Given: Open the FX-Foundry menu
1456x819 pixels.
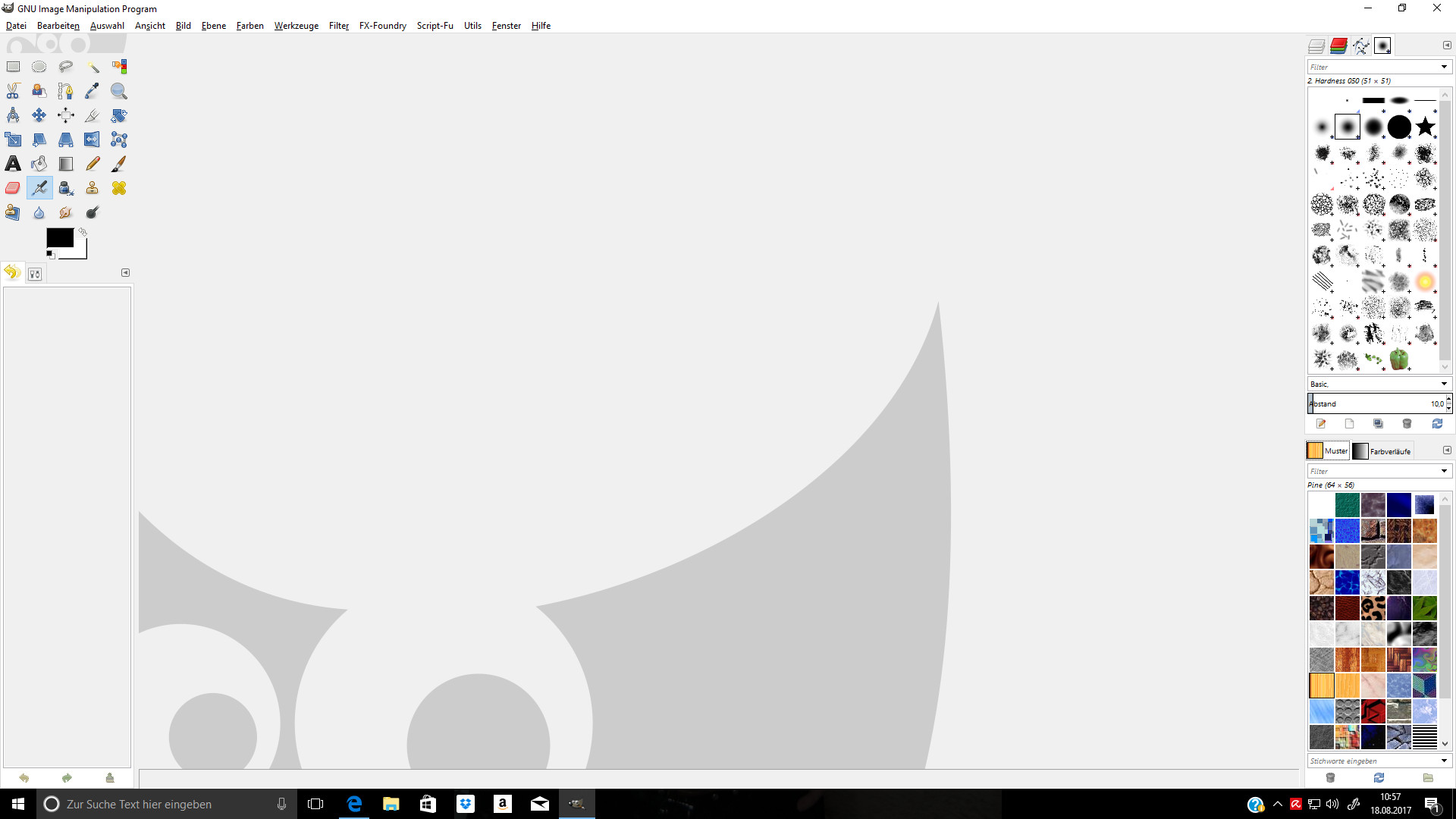Looking at the screenshot, I should coord(383,26).
